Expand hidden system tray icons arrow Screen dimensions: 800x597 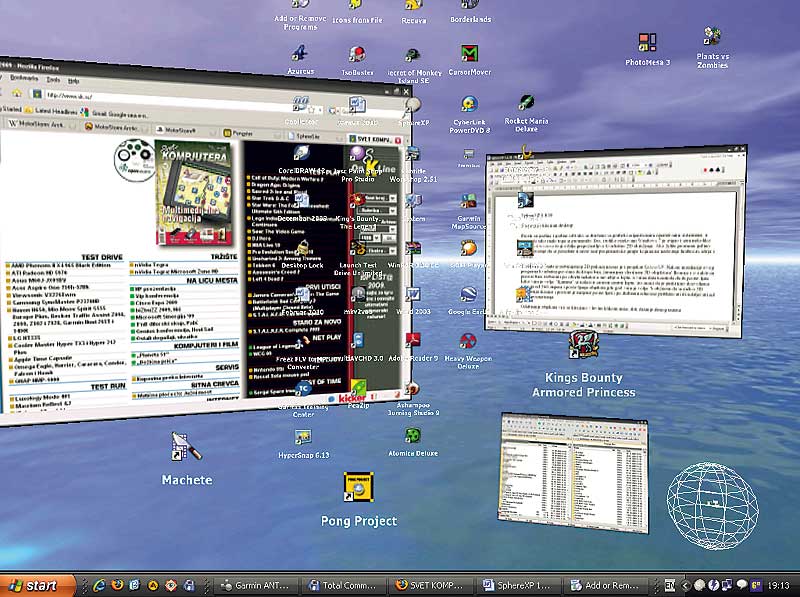[x=686, y=585]
